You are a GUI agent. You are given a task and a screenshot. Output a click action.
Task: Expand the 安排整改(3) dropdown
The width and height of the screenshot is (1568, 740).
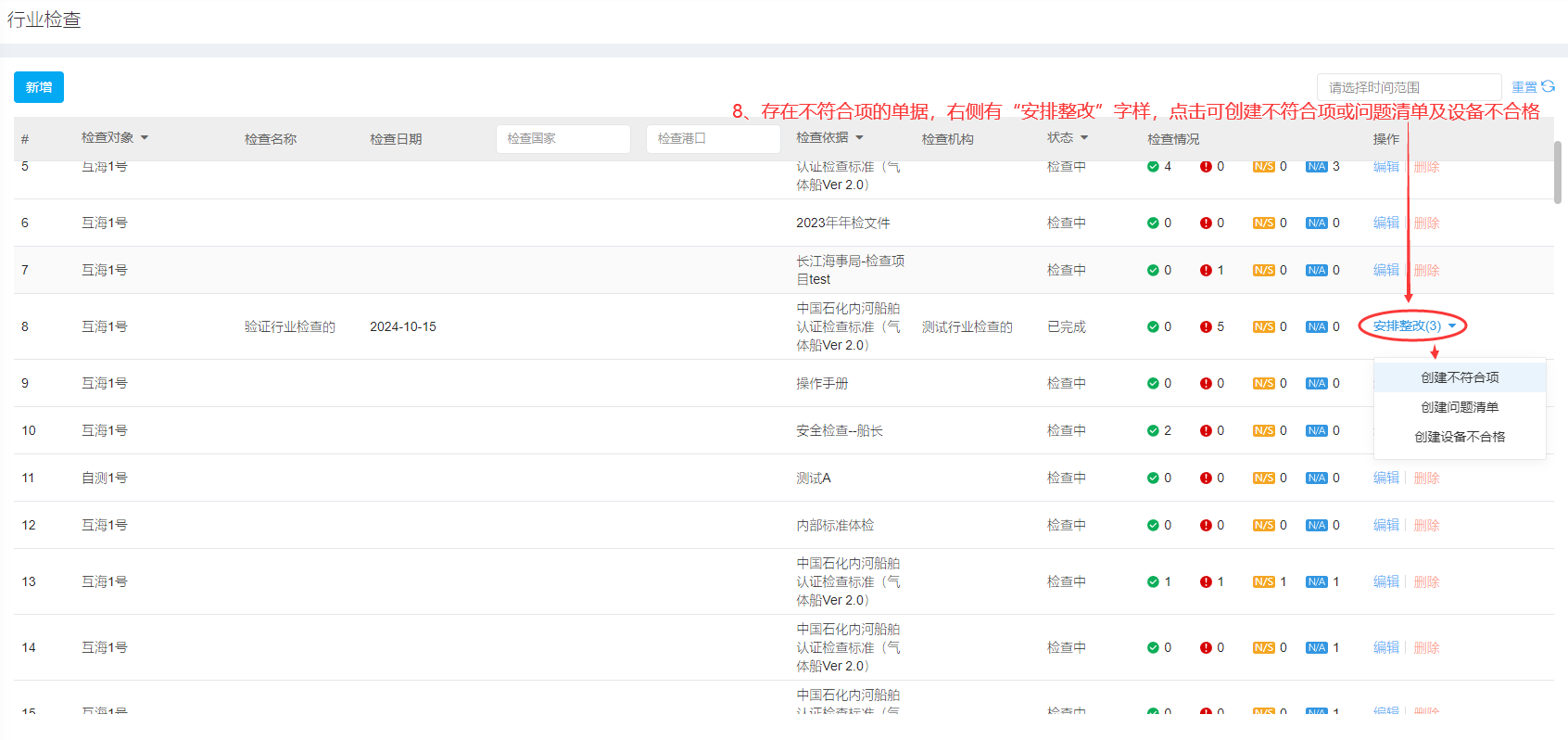(x=1413, y=325)
